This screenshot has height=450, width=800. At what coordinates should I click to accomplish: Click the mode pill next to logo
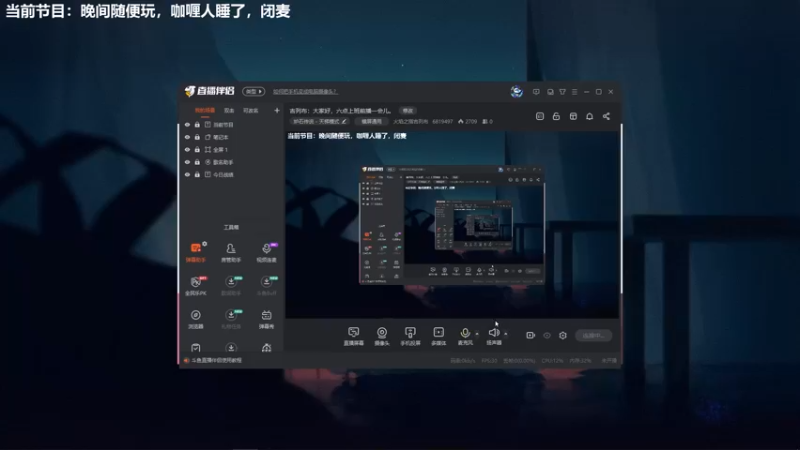pyautogui.click(x=254, y=91)
